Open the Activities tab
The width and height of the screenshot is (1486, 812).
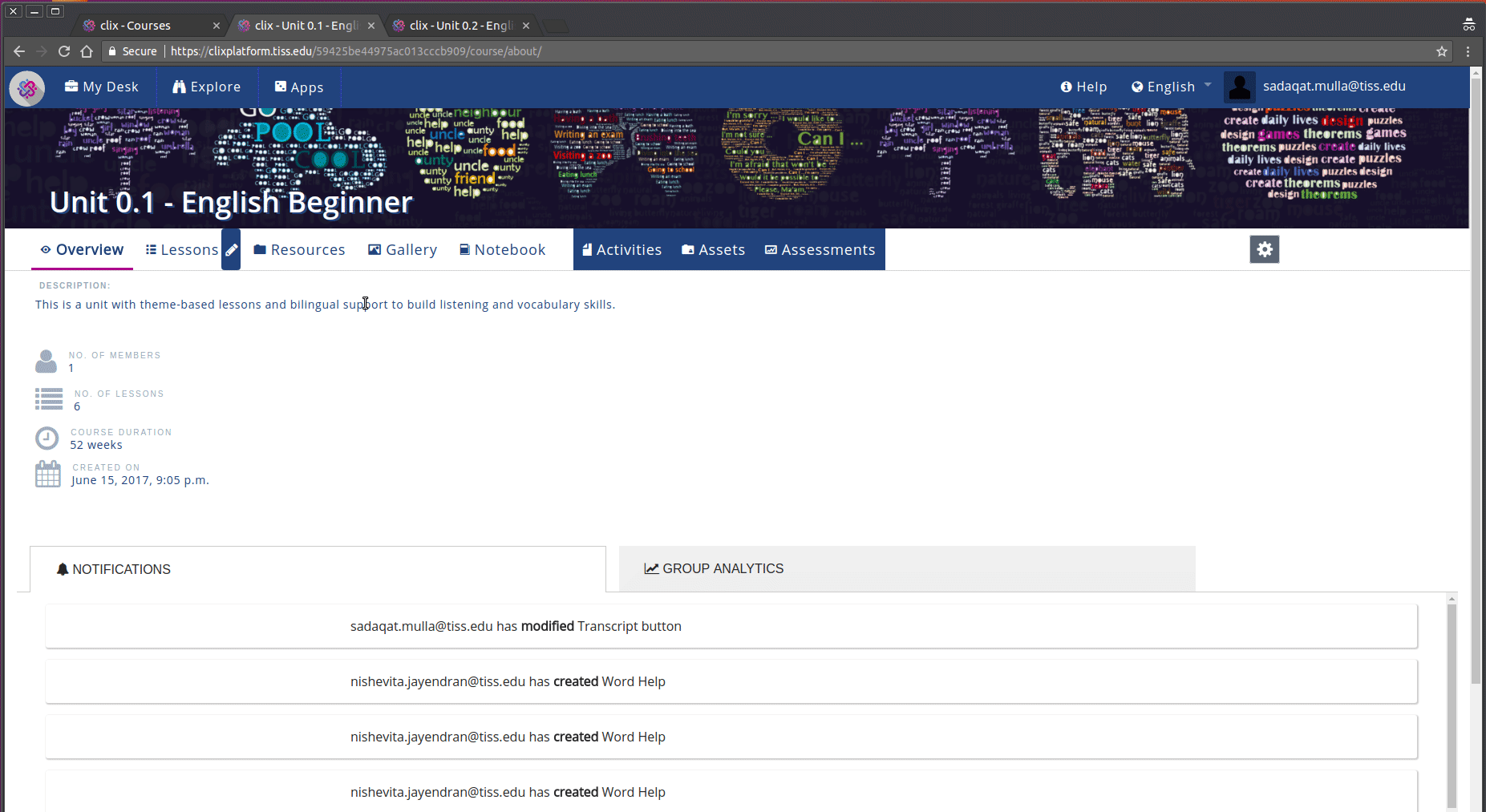(622, 250)
